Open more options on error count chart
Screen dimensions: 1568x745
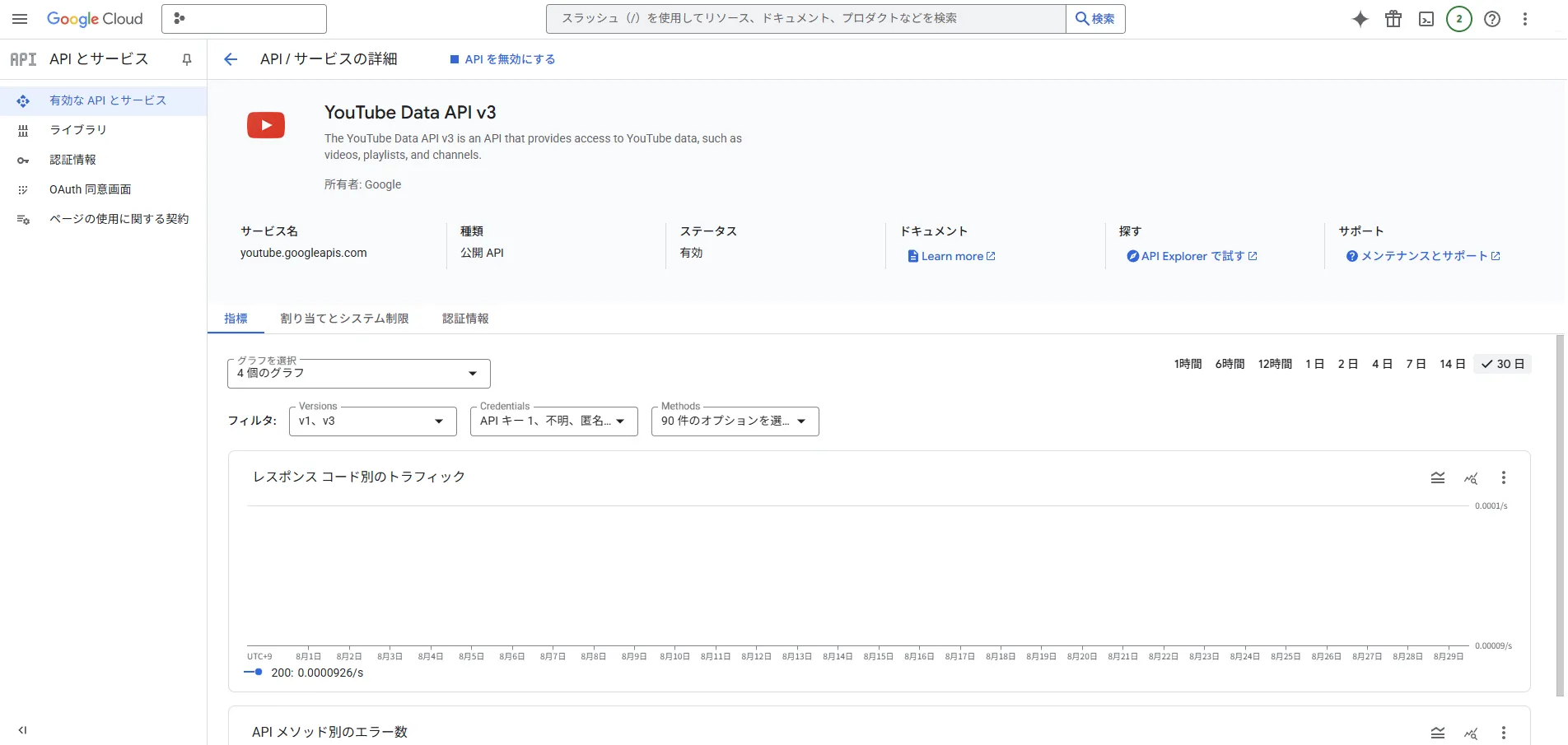tap(1504, 733)
